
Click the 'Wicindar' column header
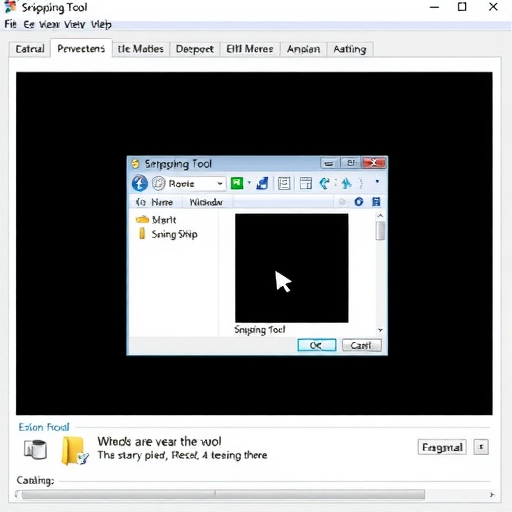pyautogui.click(x=206, y=202)
